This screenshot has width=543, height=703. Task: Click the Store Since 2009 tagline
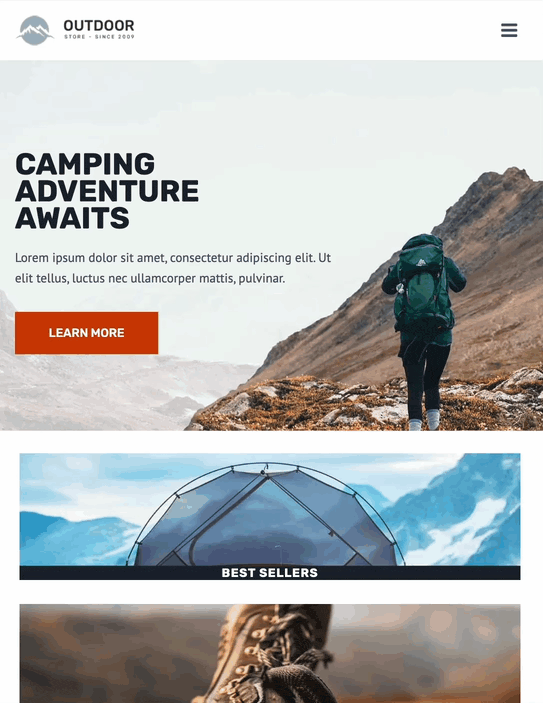(x=99, y=37)
